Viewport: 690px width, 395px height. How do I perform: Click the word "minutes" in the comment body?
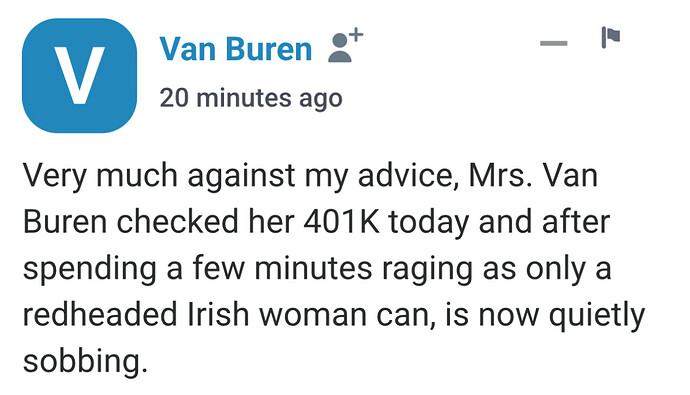(313, 268)
